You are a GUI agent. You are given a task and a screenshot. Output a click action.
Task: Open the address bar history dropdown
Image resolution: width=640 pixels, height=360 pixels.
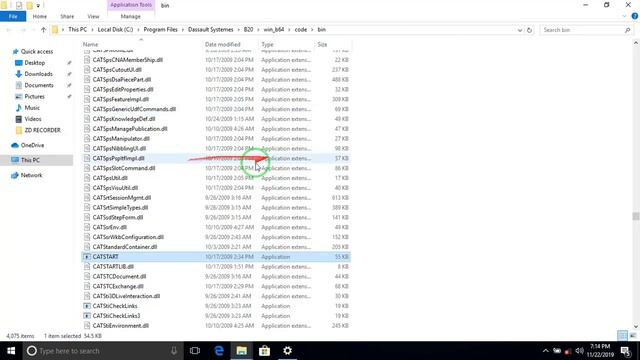point(520,30)
